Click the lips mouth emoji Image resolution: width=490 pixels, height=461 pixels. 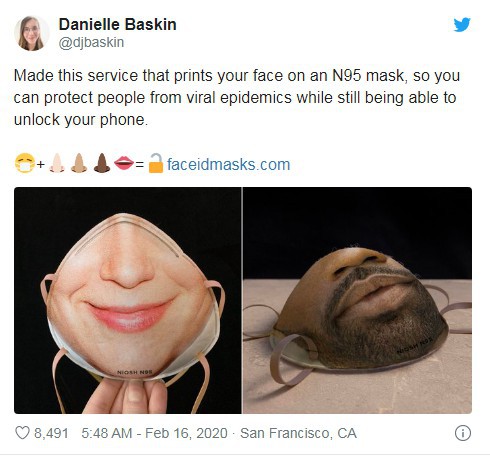click(x=124, y=163)
